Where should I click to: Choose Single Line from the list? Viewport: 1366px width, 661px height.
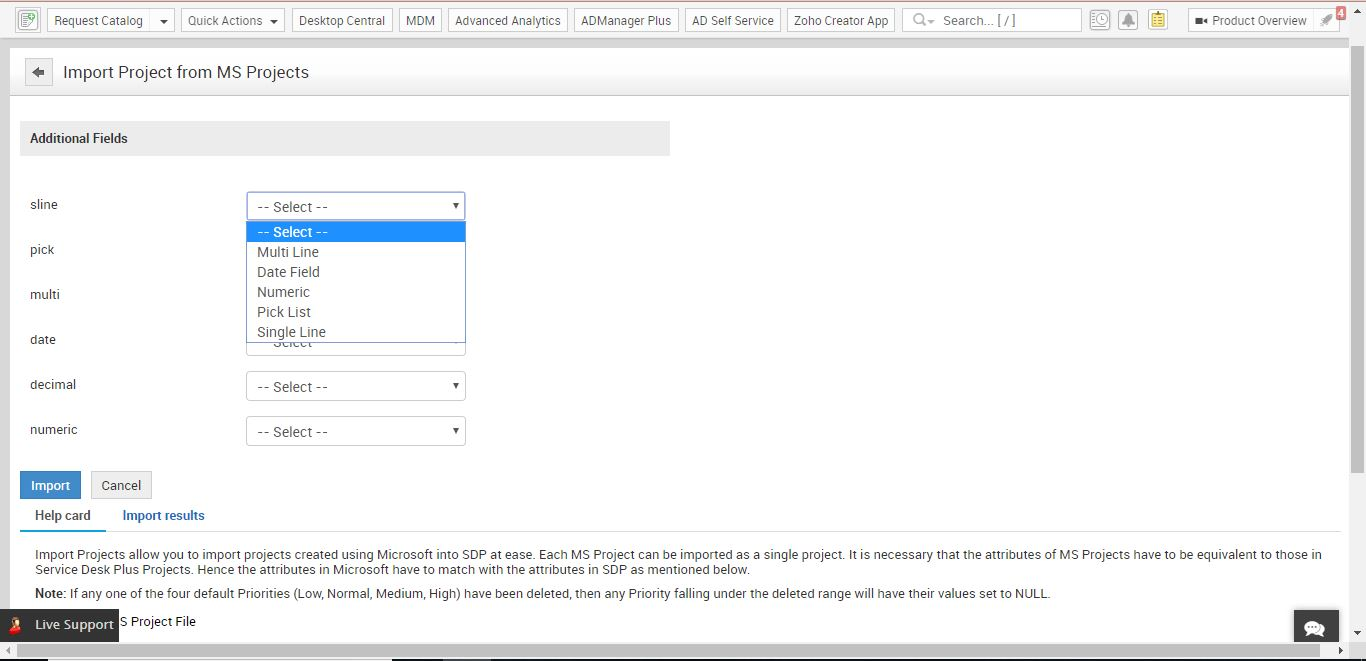pyautogui.click(x=356, y=332)
